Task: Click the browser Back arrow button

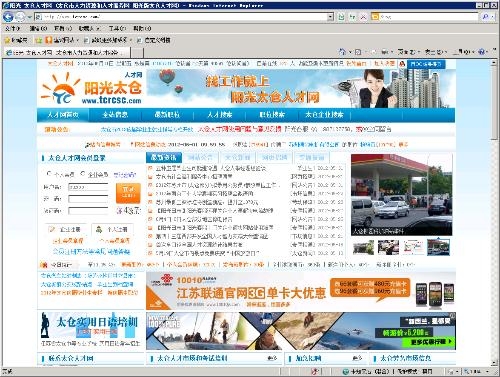Action: (8, 17)
